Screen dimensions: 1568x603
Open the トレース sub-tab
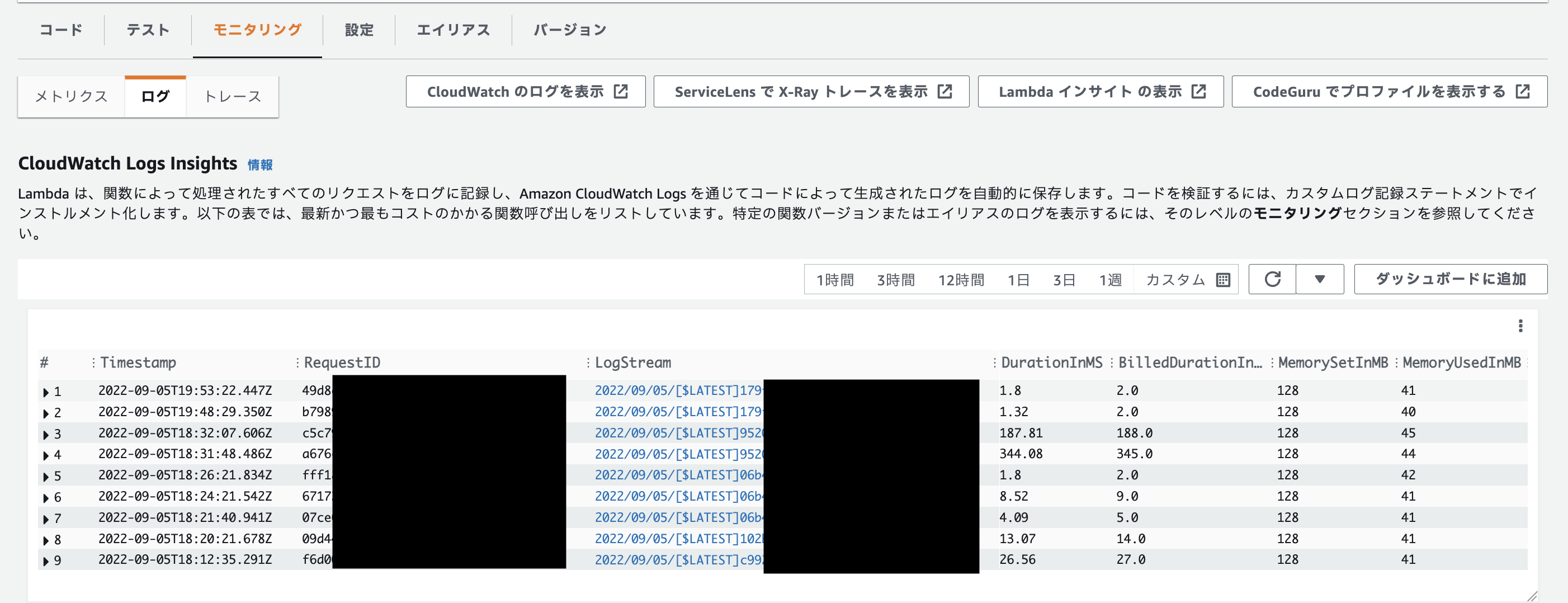click(232, 96)
